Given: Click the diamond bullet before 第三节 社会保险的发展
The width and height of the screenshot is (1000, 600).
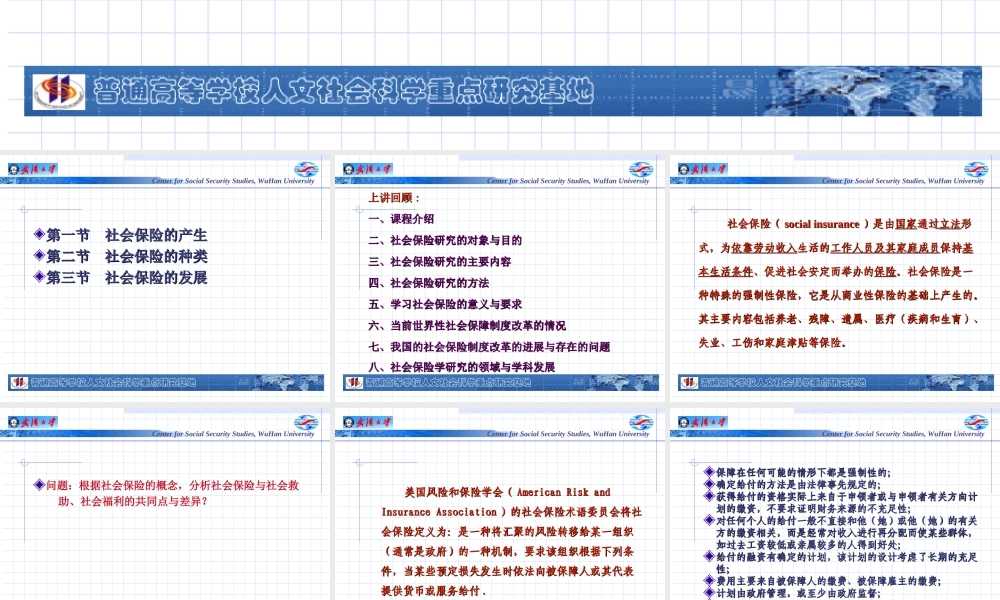Looking at the screenshot, I should tap(39, 277).
